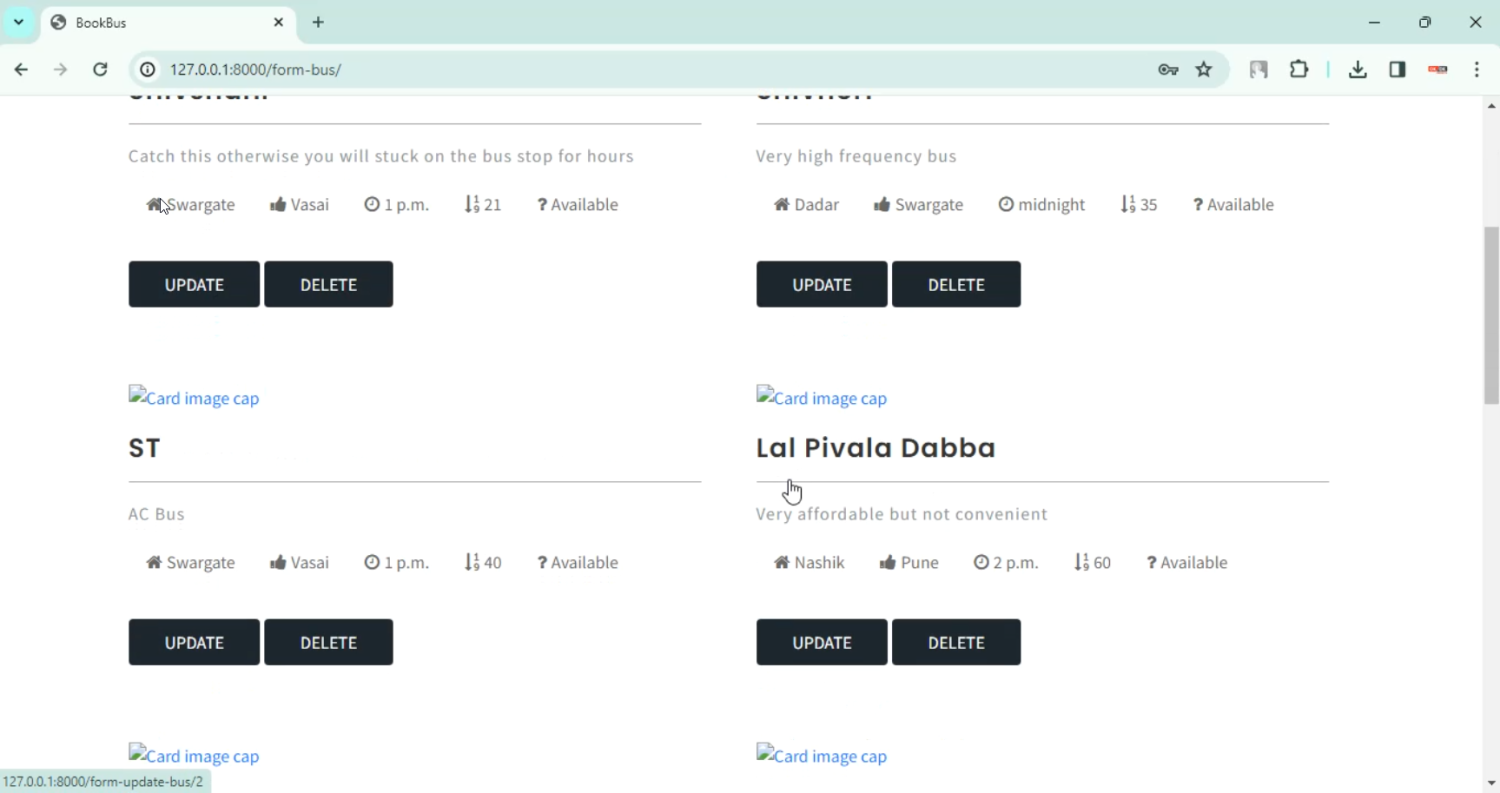Click the vertical page scrollbar thumb

pos(1491,315)
